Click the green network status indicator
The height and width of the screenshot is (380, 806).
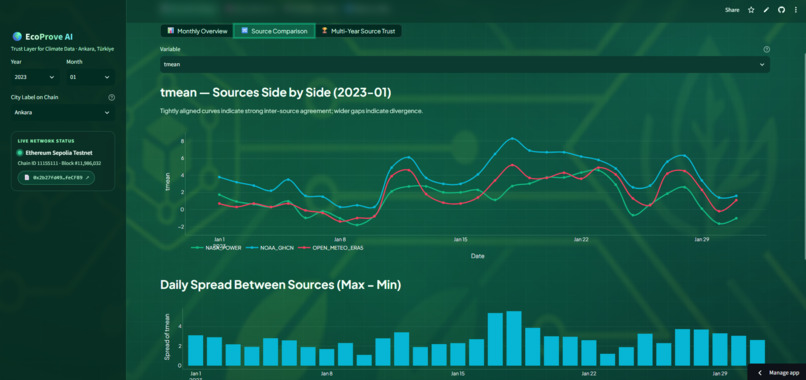20,153
